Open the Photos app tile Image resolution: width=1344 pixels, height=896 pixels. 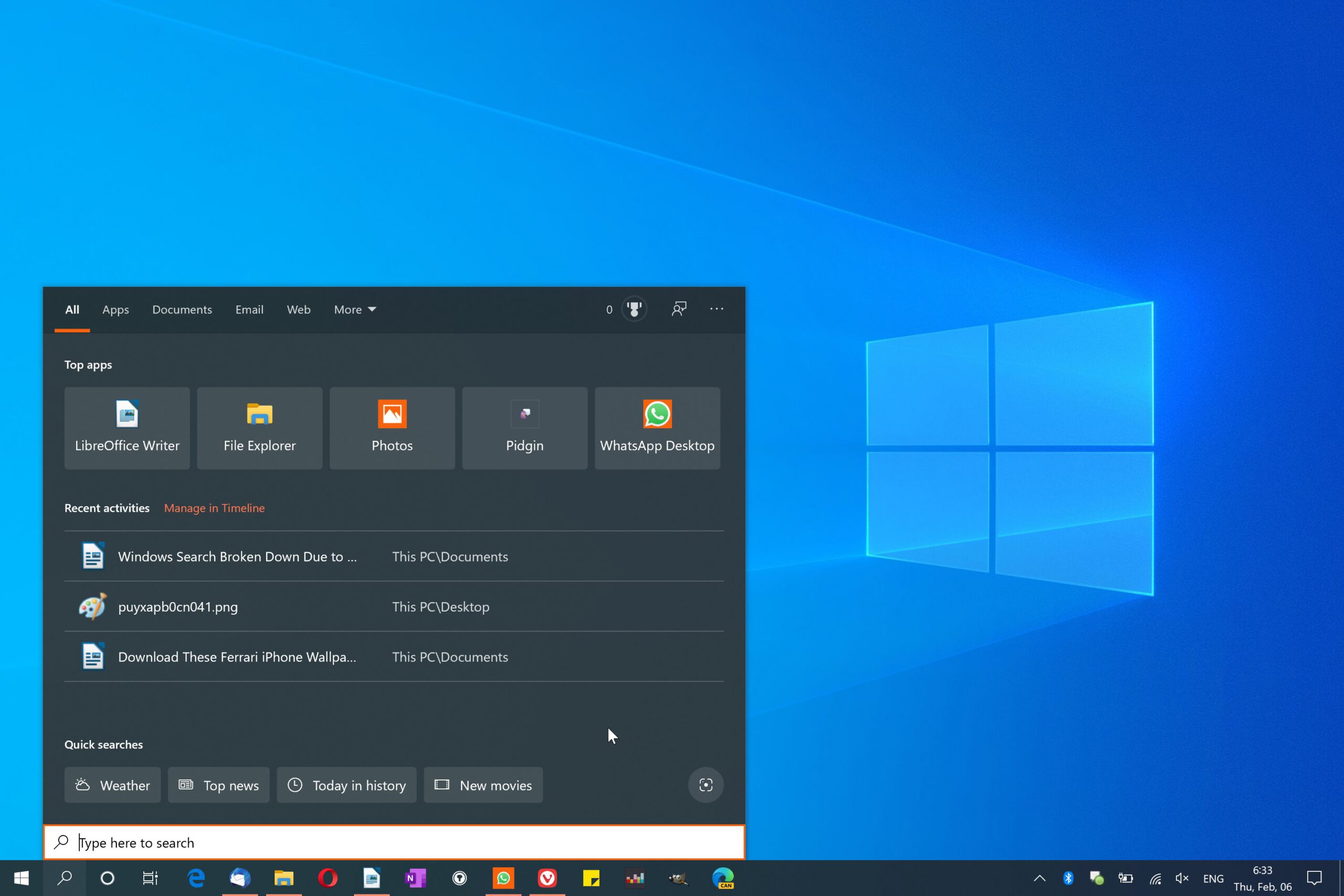(x=392, y=428)
